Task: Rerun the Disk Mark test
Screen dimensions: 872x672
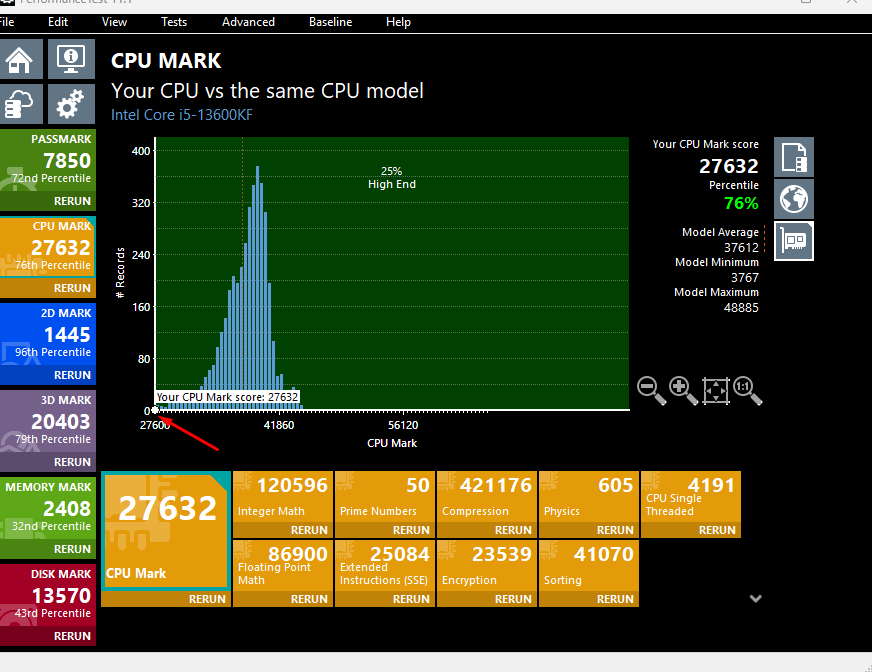Action: point(72,636)
